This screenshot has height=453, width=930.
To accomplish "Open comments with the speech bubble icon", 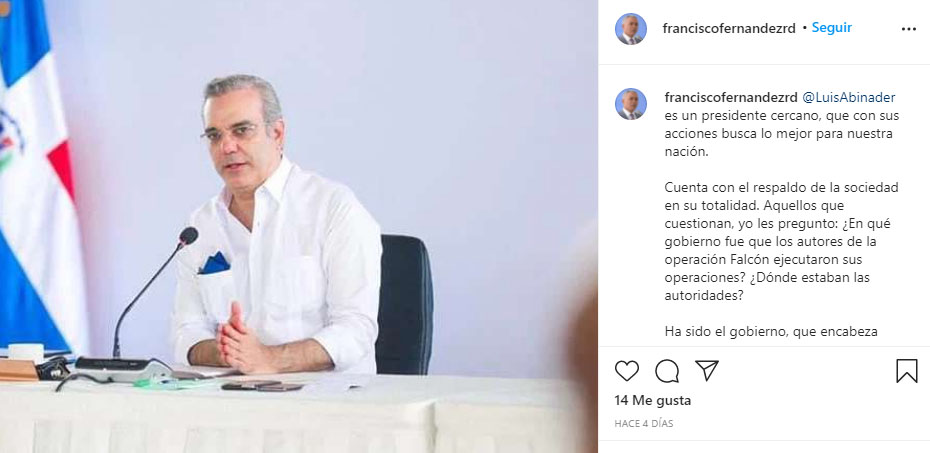I will 667,371.
